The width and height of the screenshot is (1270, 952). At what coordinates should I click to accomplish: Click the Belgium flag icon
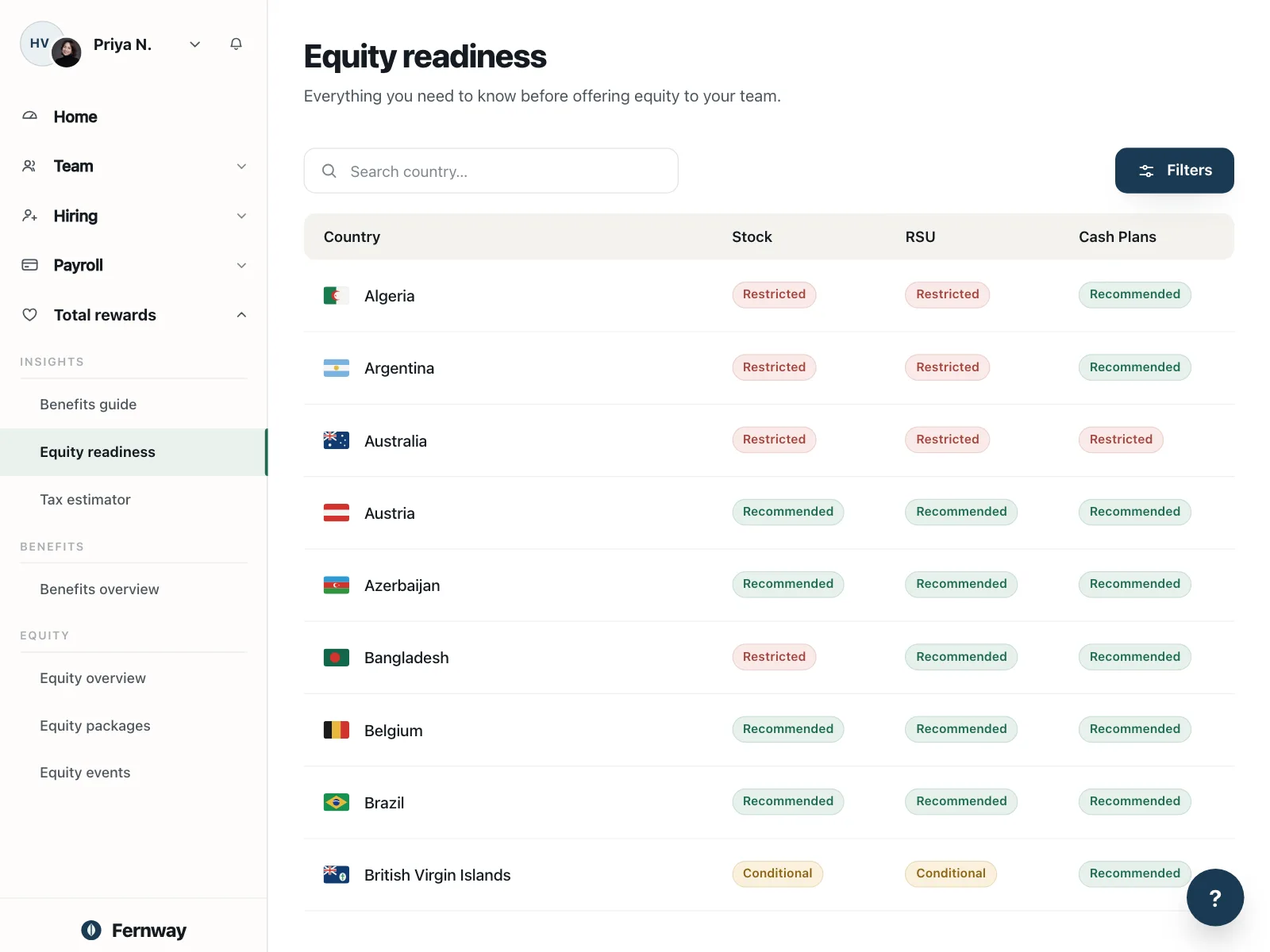point(337,730)
